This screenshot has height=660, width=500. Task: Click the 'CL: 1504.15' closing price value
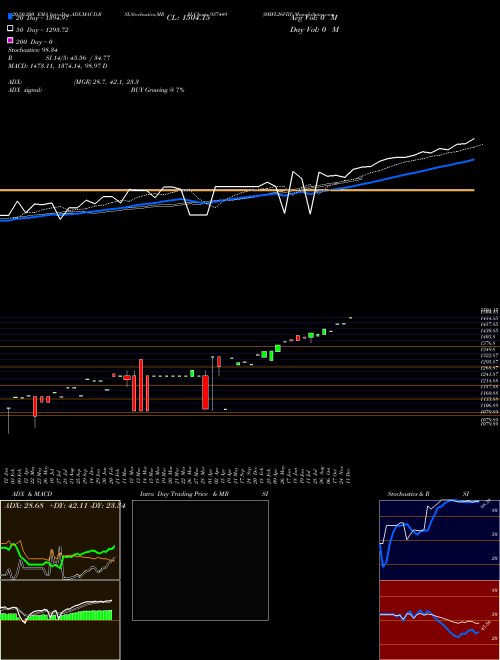[188, 18]
